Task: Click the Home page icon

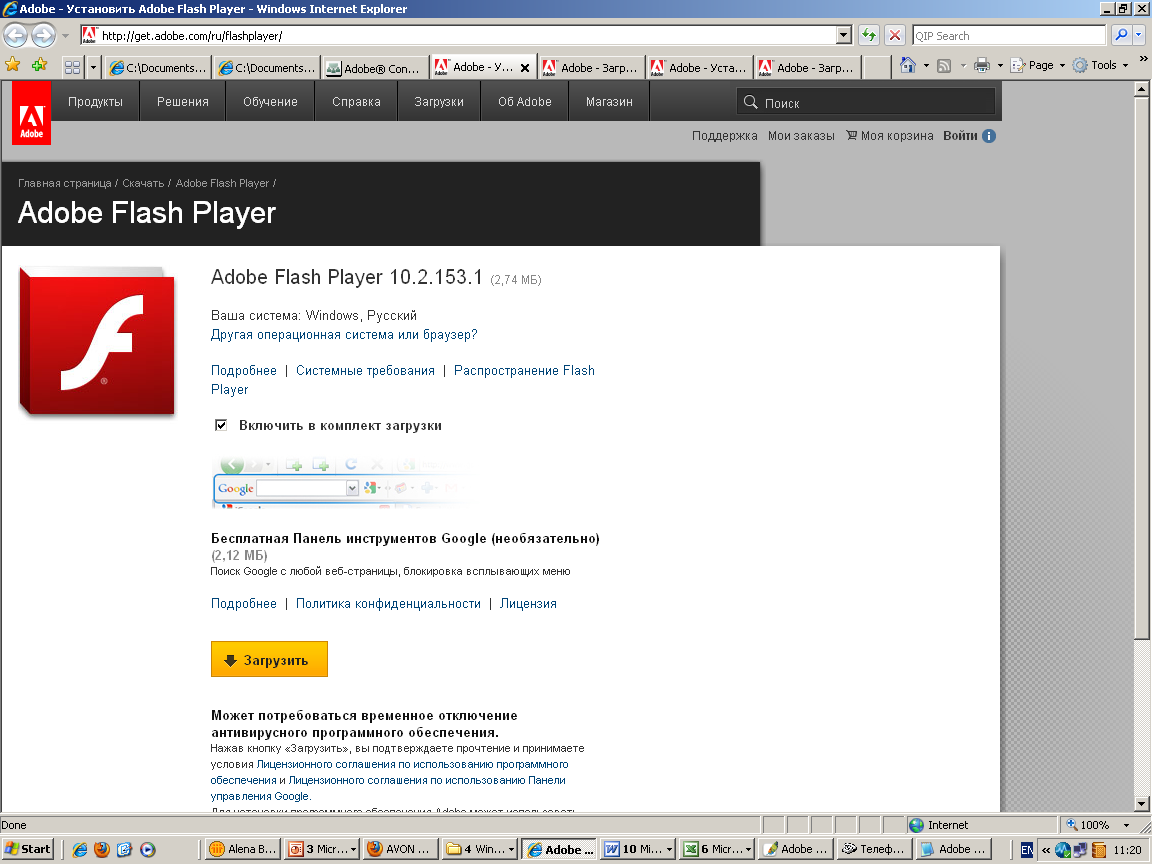Action: 908,65
